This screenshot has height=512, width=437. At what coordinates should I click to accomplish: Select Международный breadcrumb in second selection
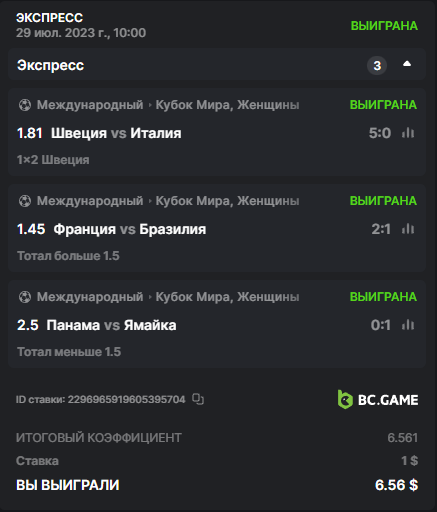(x=90, y=201)
